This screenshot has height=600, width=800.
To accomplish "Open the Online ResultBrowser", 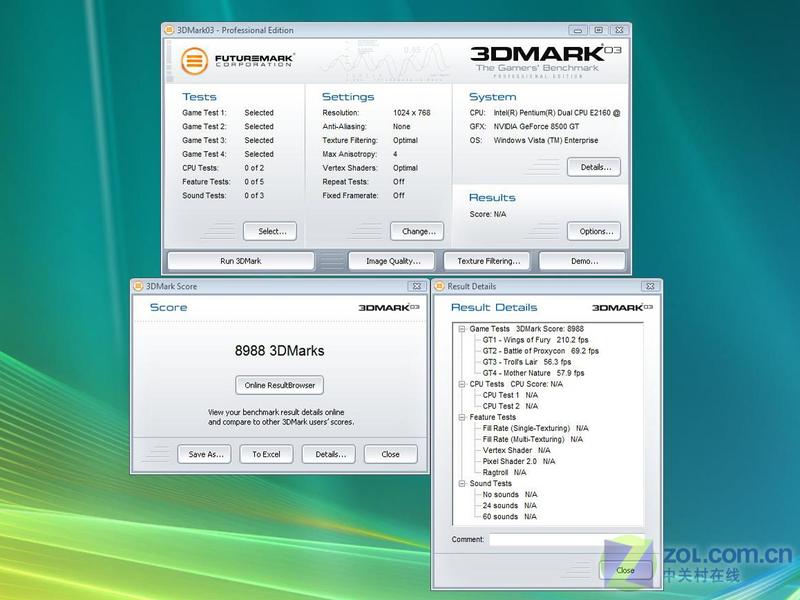I will click(x=280, y=385).
